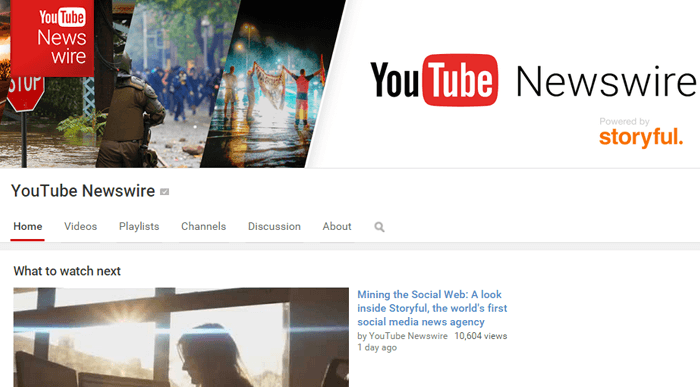
Task: Open the Mining the Social Web video title
Action: coord(432,308)
